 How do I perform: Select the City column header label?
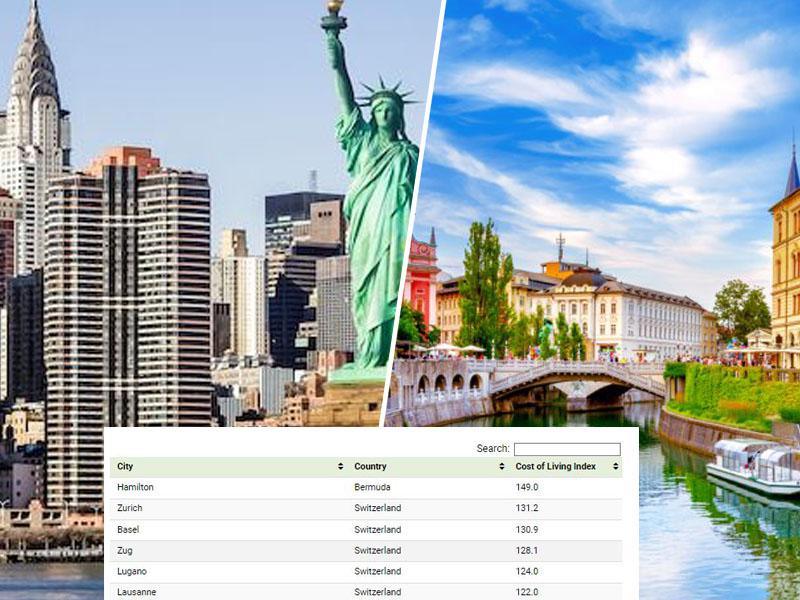125,466
